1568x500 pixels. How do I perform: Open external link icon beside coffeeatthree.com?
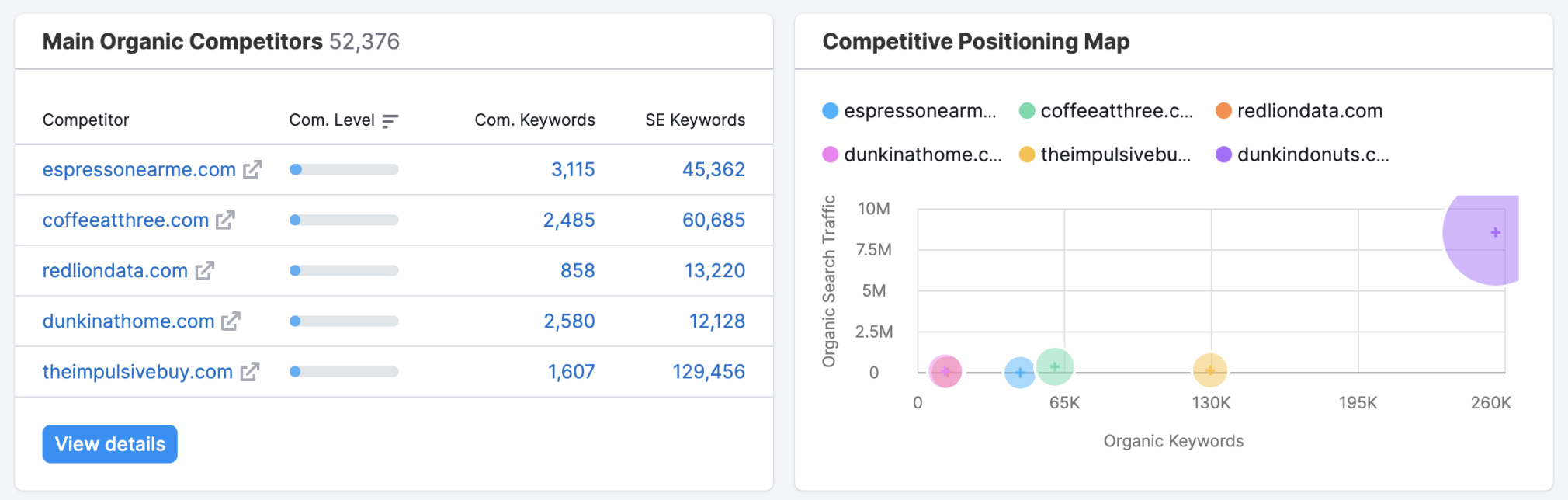pos(225,220)
